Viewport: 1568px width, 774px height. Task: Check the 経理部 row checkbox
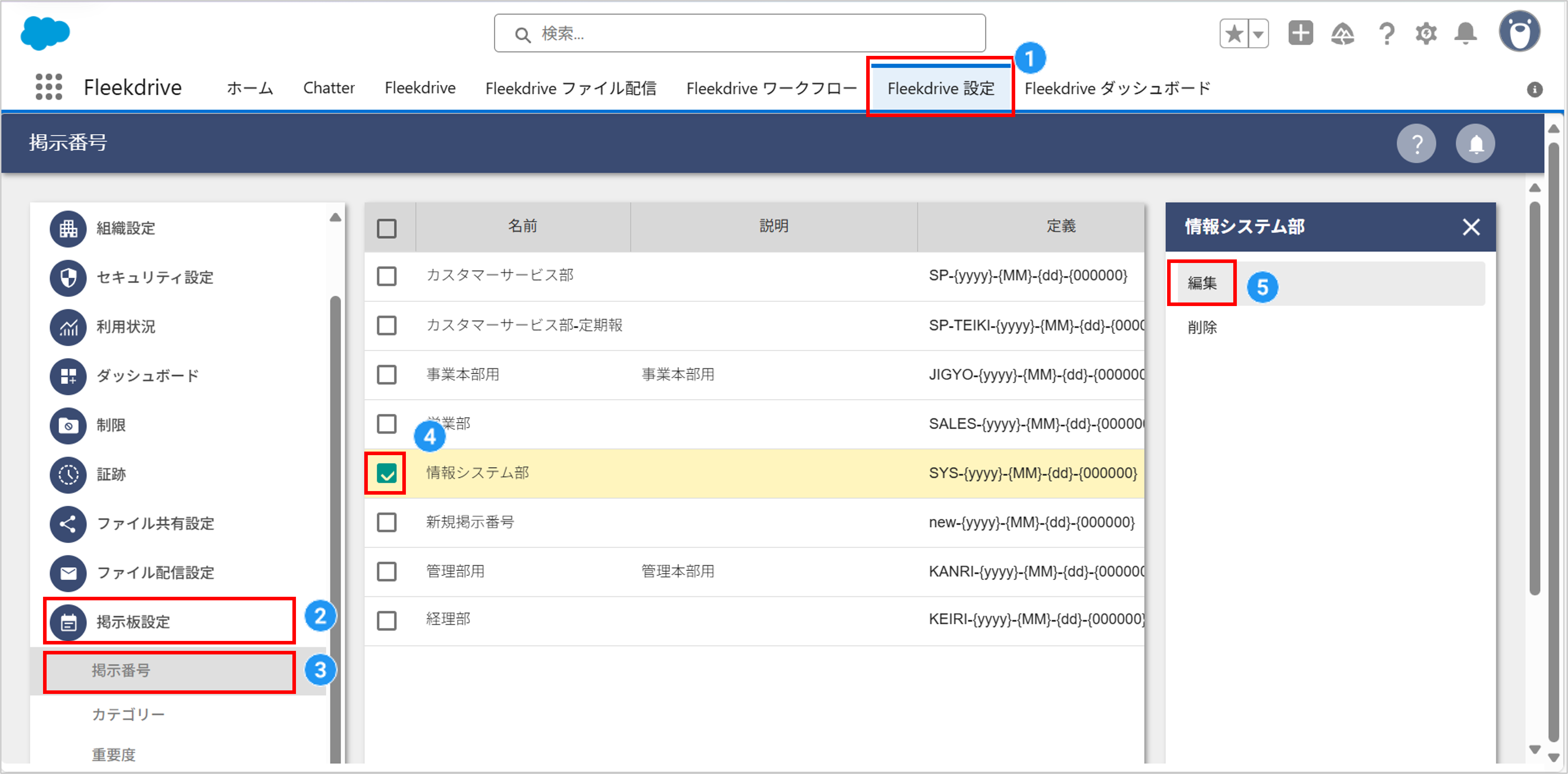pos(387,621)
